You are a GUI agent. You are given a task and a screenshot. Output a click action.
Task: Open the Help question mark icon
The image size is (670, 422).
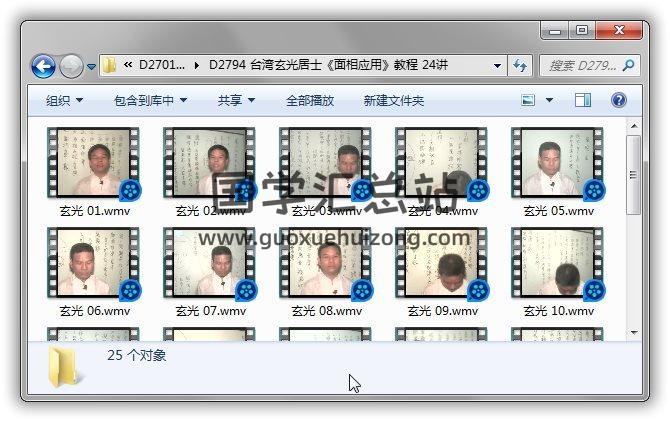(618, 101)
